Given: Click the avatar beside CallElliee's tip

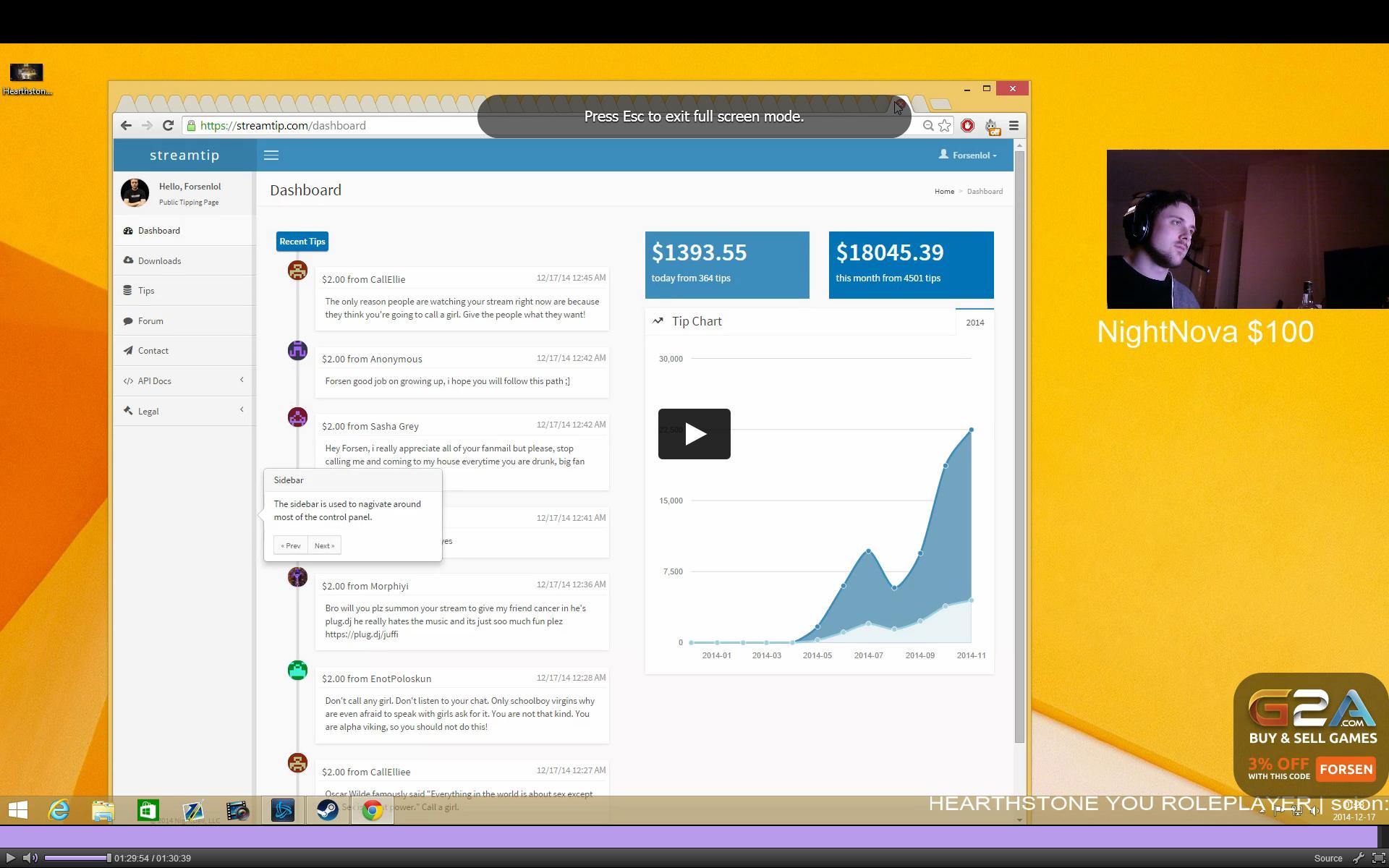Looking at the screenshot, I should (x=297, y=763).
